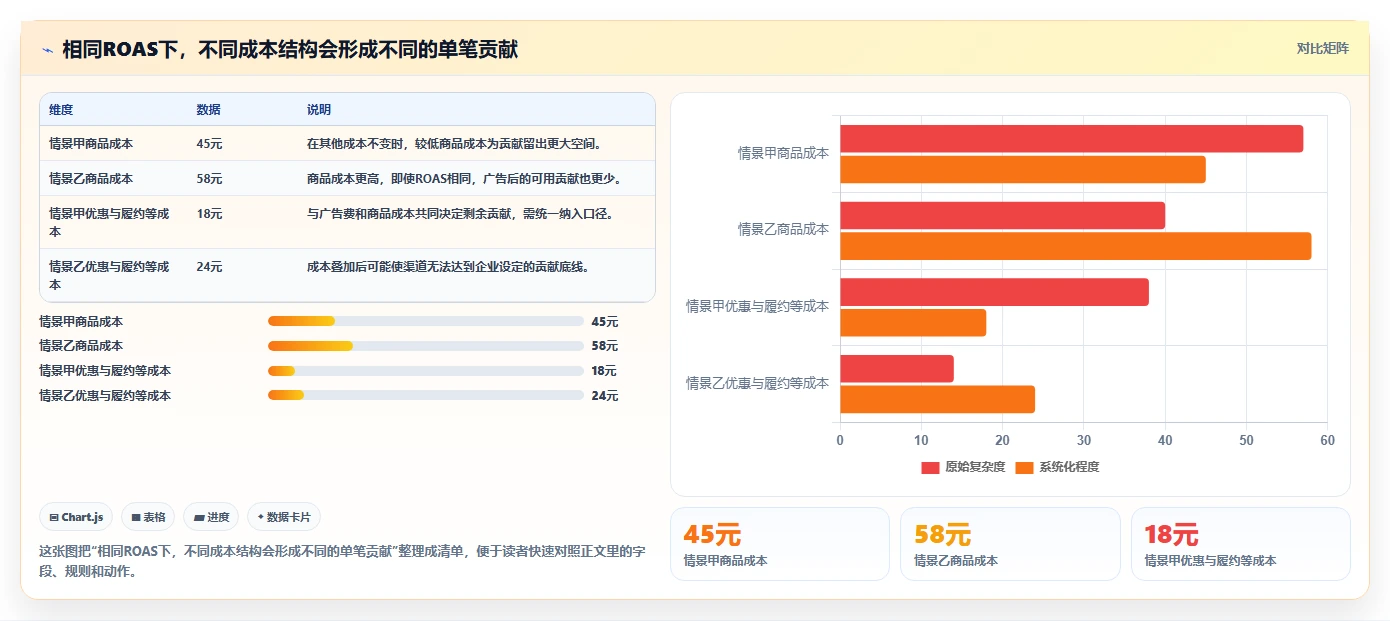Click chart axis label 情景乙商品成本
This screenshot has width=1390, height=621.
click(x=783, y=229)
